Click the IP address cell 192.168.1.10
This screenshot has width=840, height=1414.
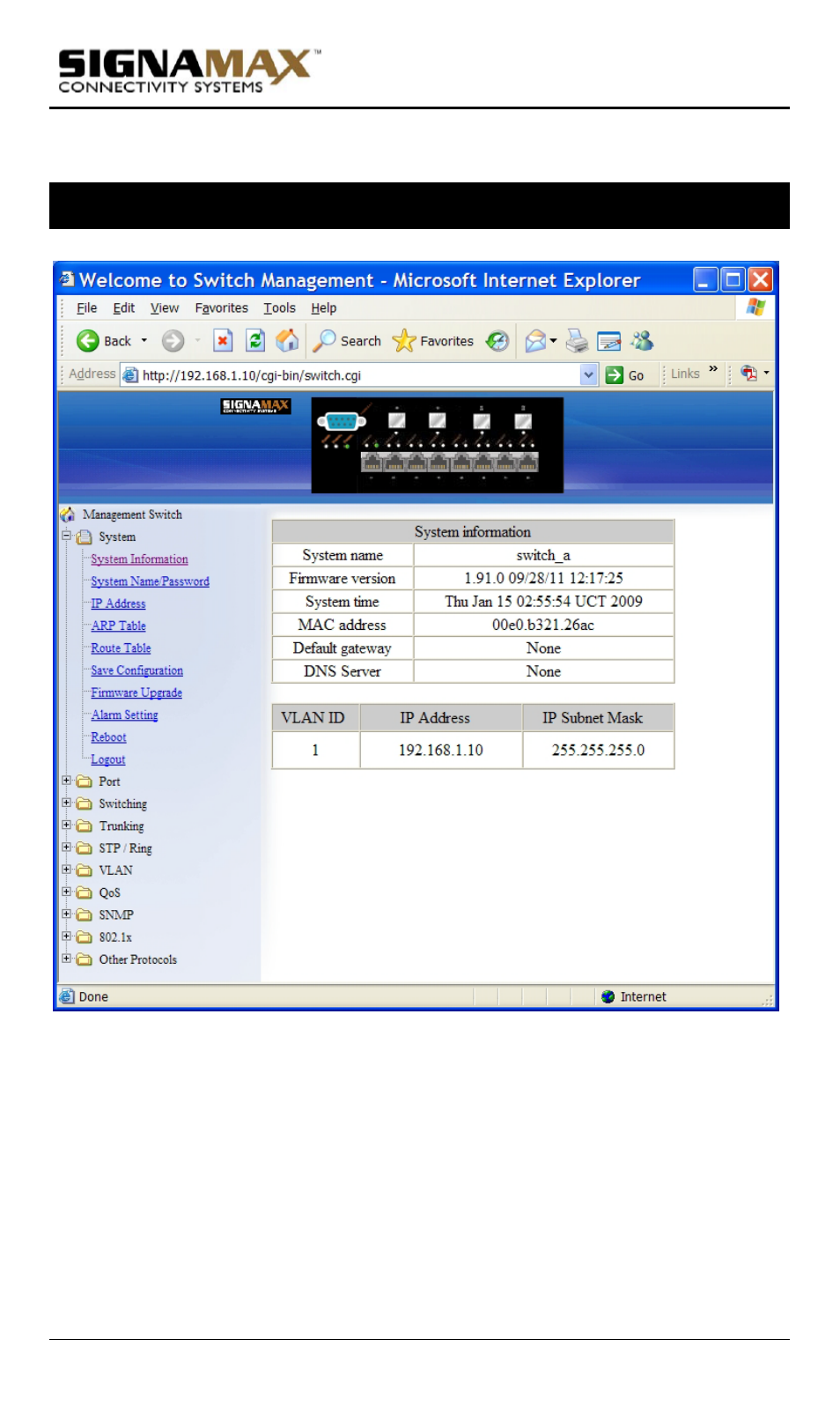click(x=441, y=750)
